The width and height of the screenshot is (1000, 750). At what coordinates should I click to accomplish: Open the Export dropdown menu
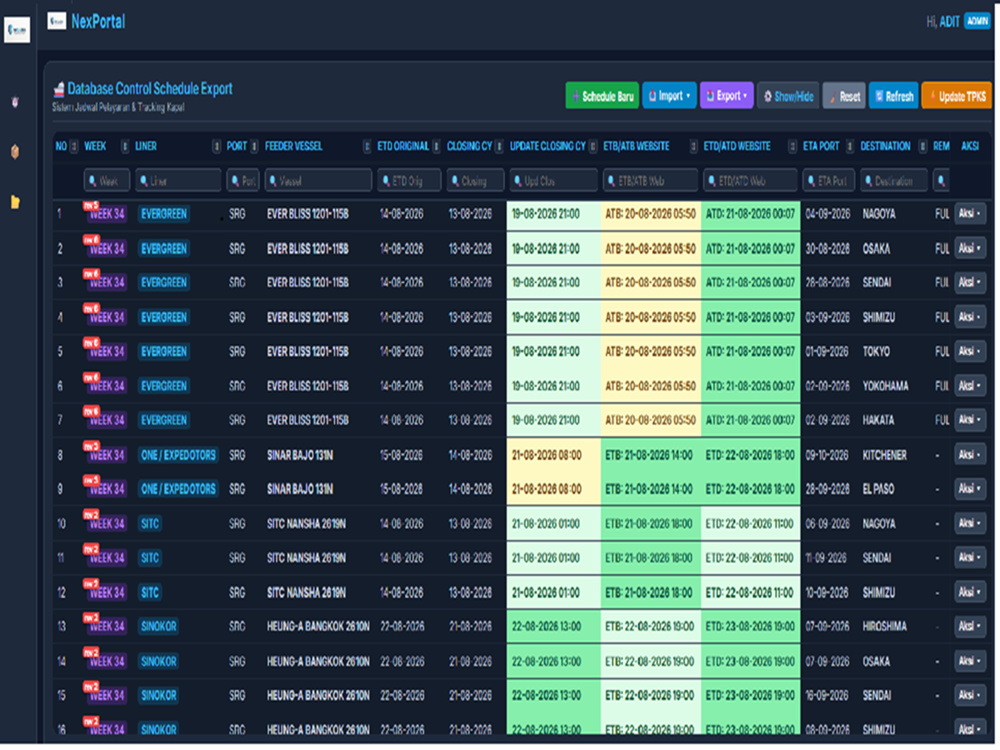point(726,96)
